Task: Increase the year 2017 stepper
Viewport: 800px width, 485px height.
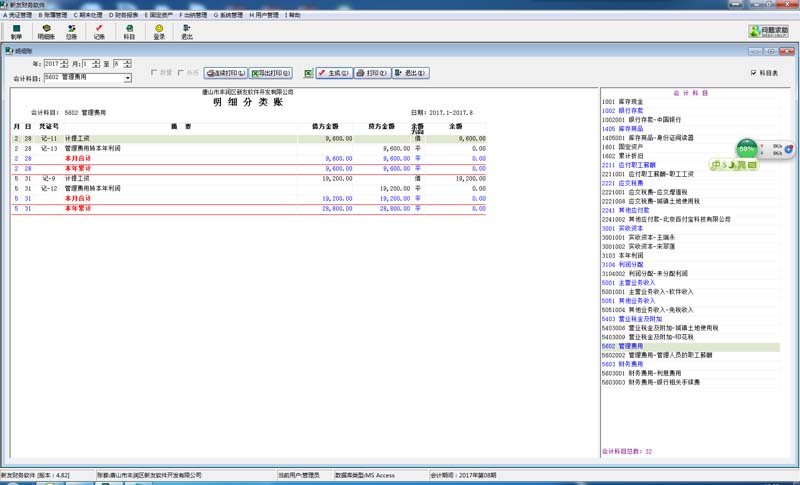Action: (64, 61)
